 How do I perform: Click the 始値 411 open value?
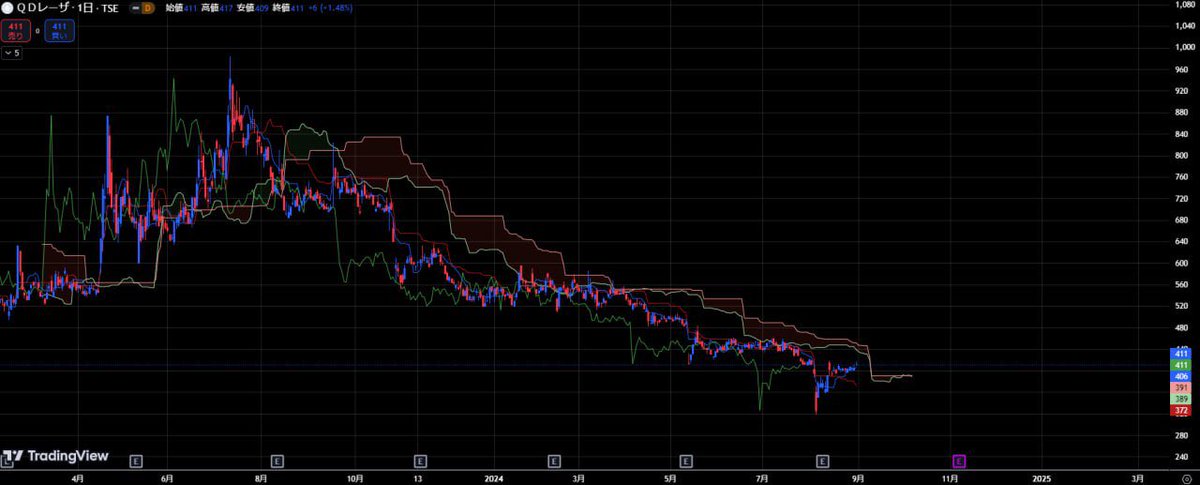coord(181,7)
